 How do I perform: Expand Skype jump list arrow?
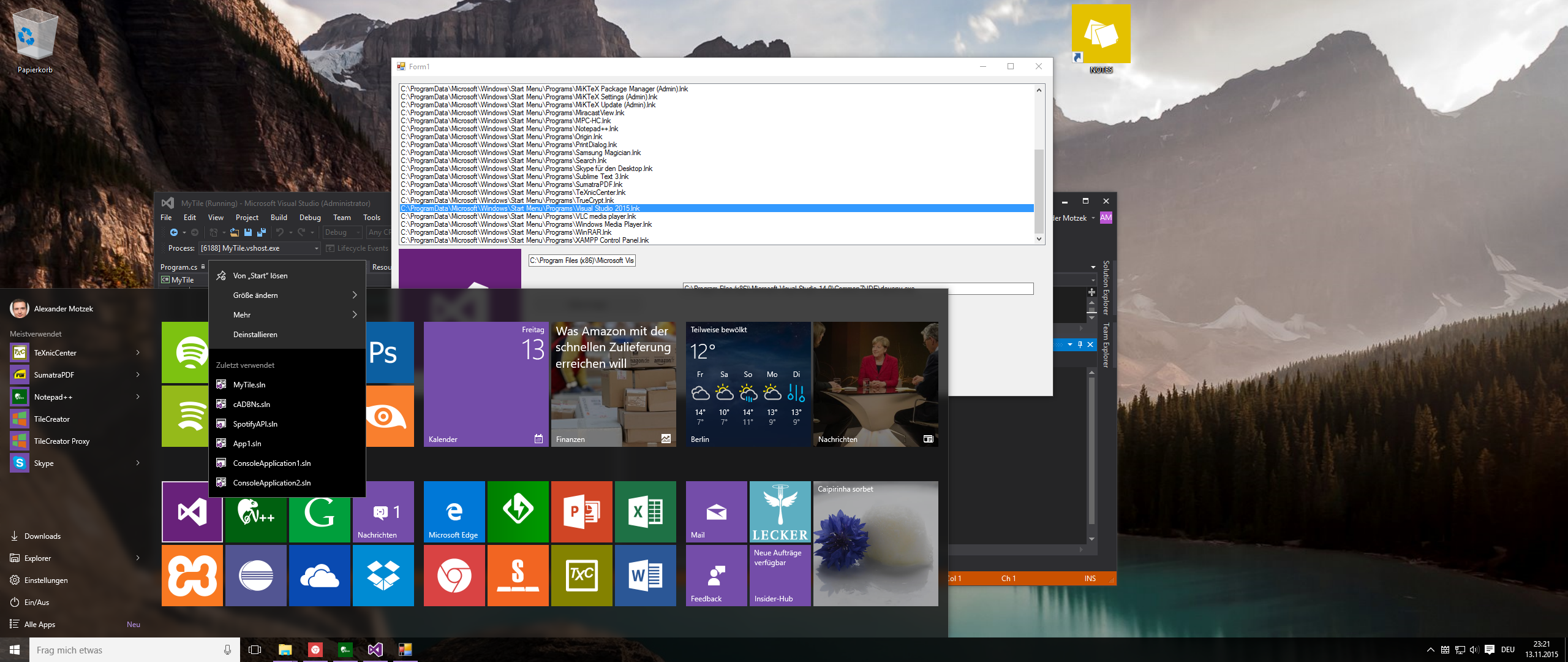138,463
